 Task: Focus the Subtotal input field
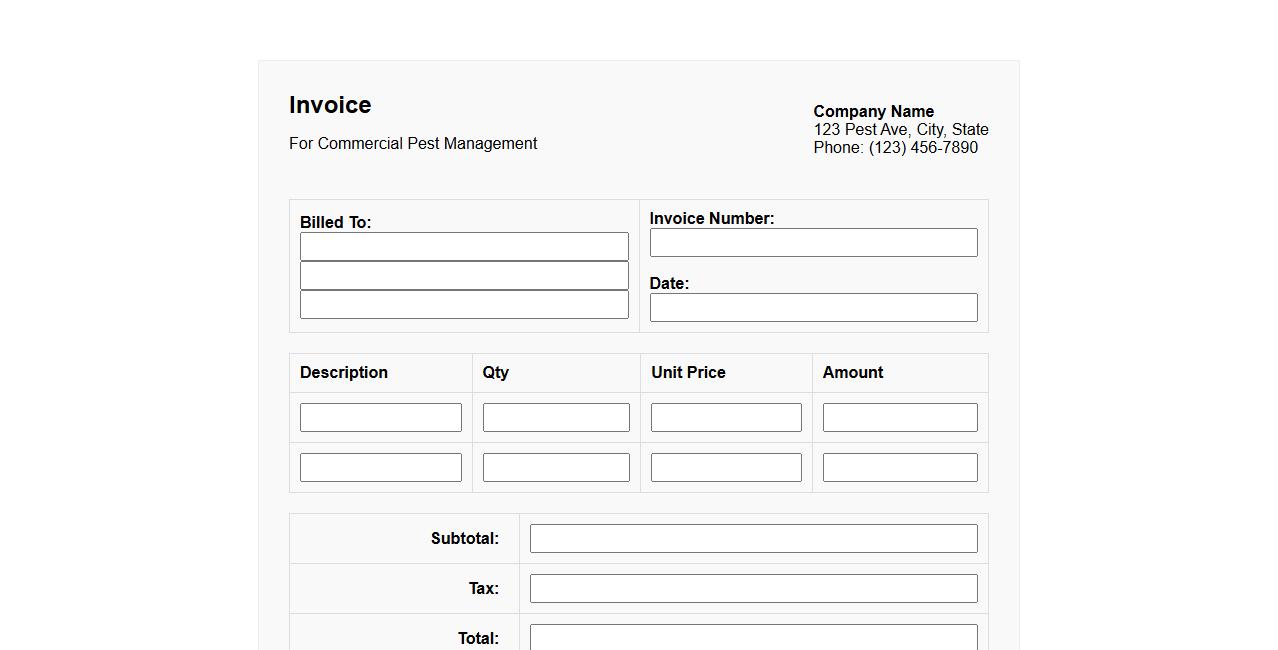pyautogui.click(x=753, y=538)
